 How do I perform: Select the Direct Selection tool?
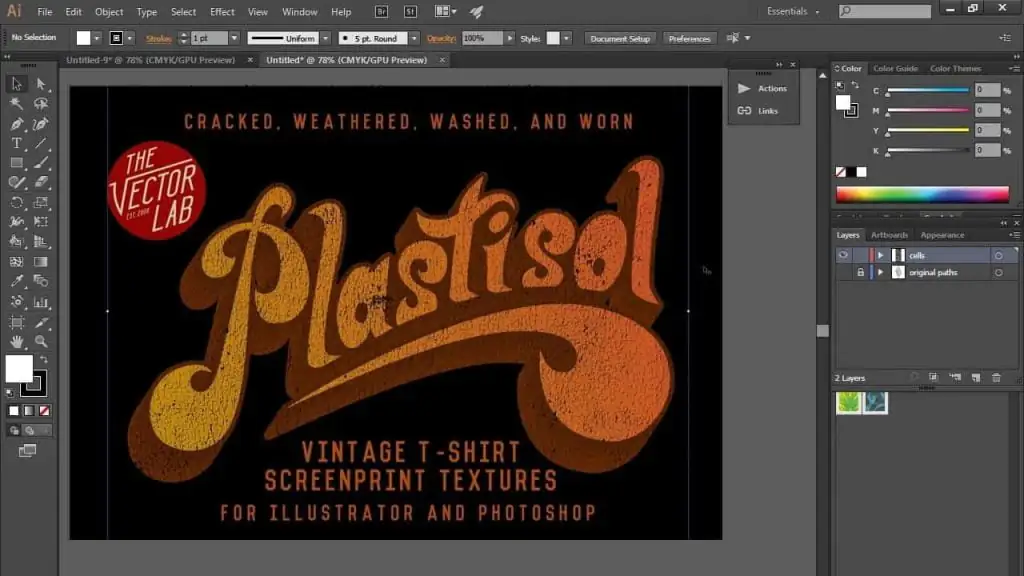41,84
